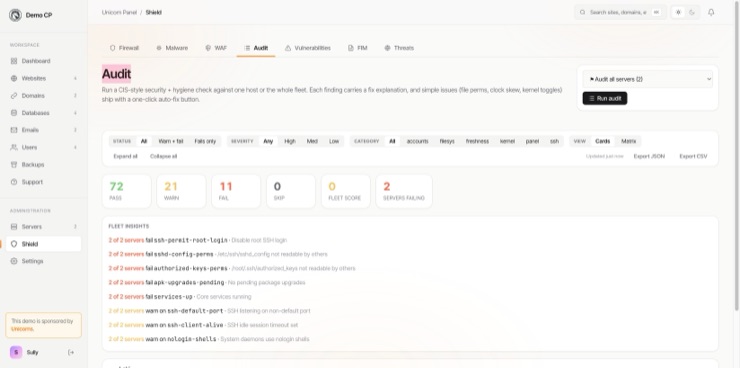Open the Audit all servers dropdown
This screenshot has height=368, width=740.
click(x=648, y=79)
